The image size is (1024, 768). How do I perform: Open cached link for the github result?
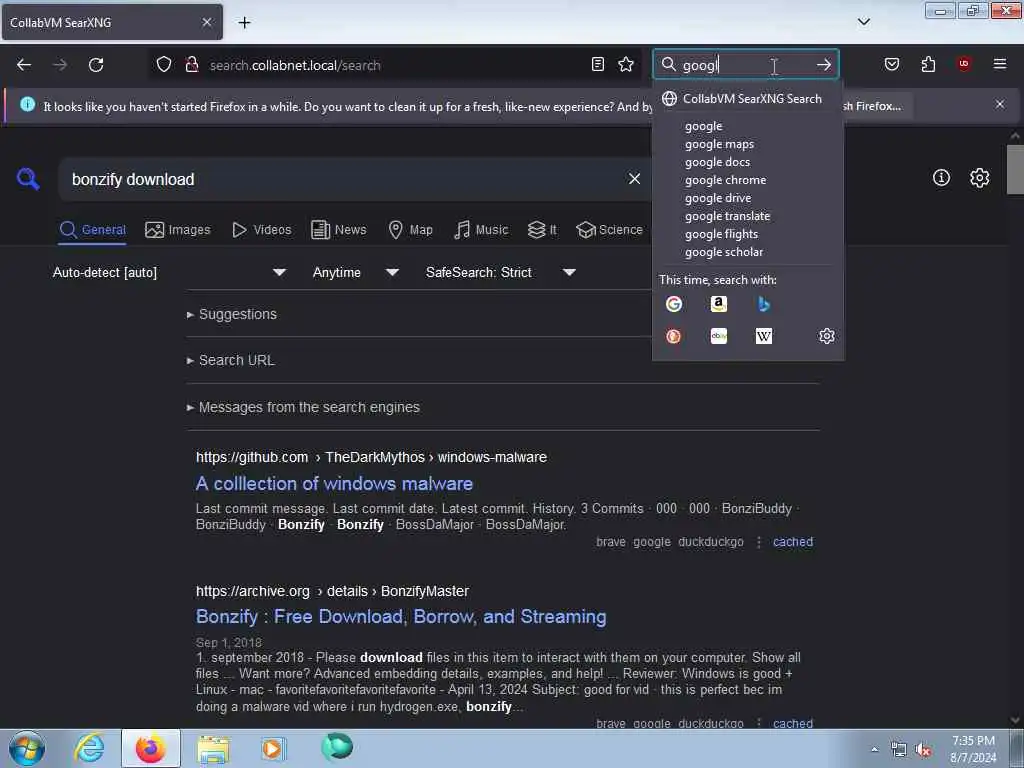793,541
